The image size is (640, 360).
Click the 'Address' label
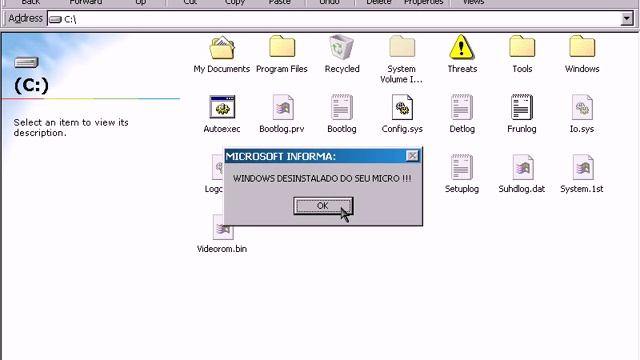[x=25, y=18]
